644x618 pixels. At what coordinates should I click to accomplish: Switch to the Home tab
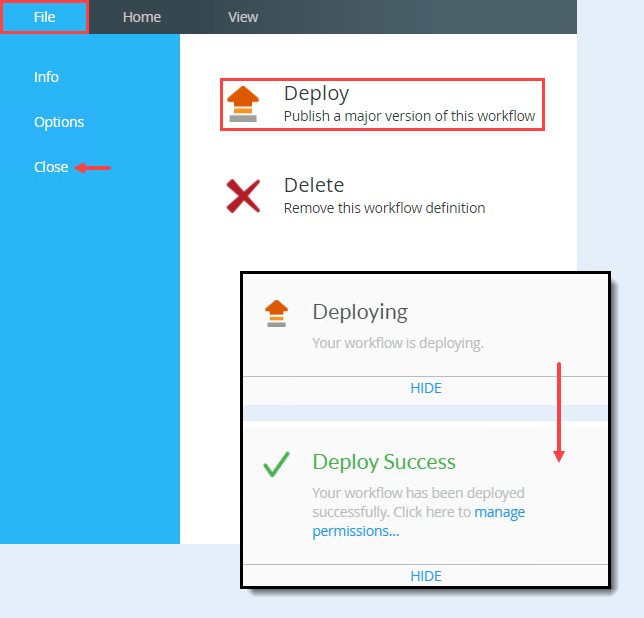point(142,17)
